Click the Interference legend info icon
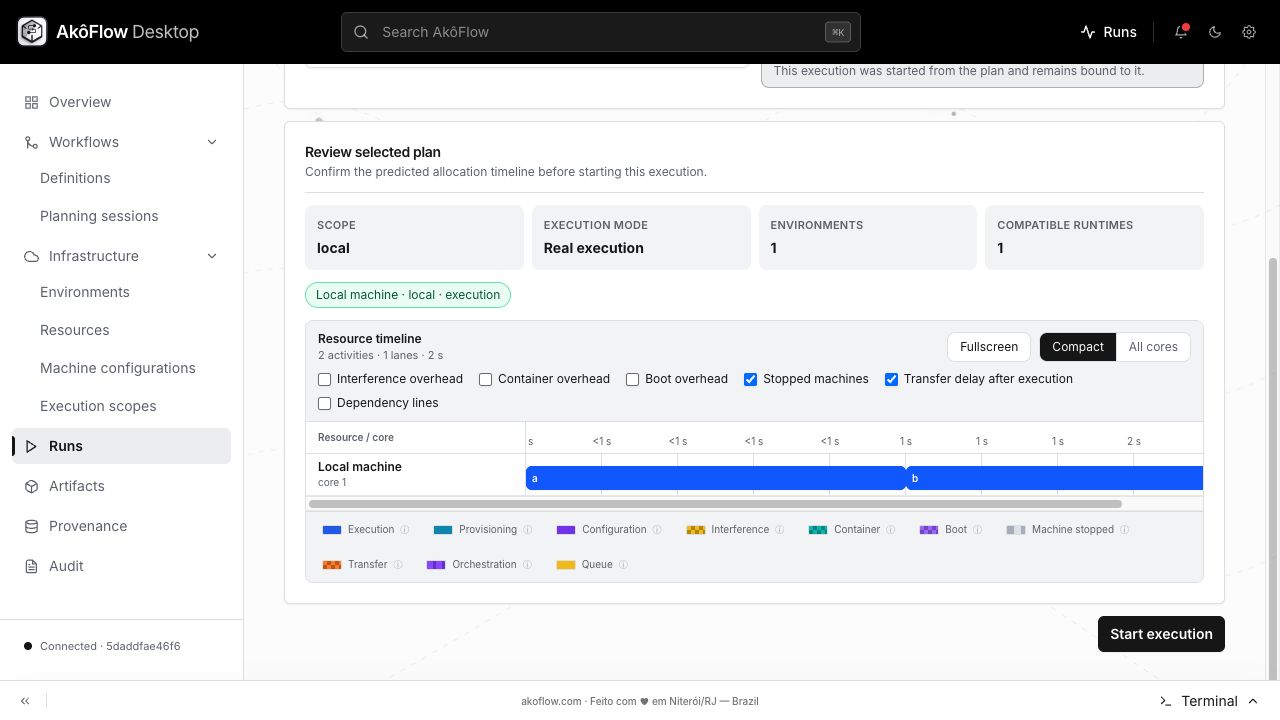The width and height of the screenshot is (1280, 720). coord(780,530)
